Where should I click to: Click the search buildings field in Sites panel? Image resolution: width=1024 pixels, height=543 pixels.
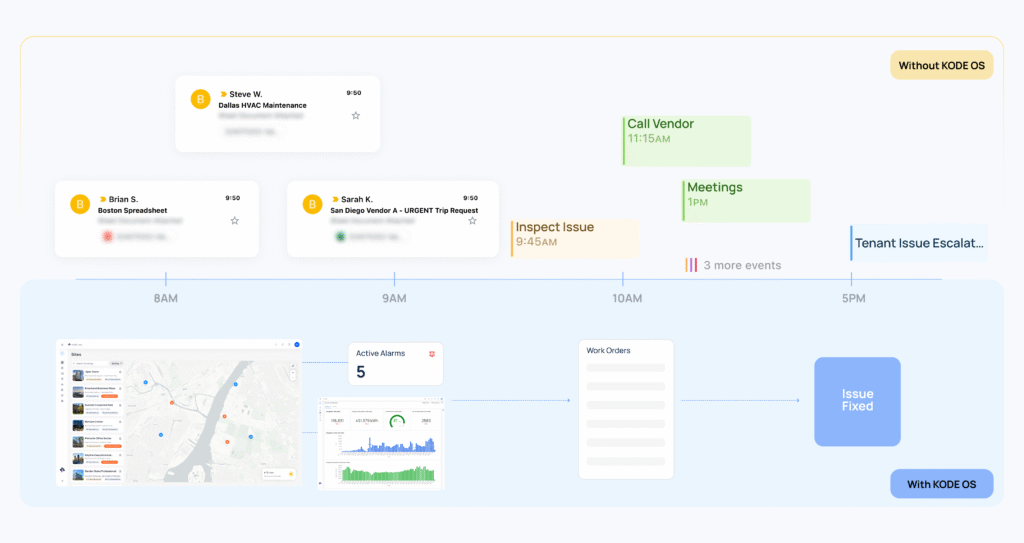click(90, 363)
